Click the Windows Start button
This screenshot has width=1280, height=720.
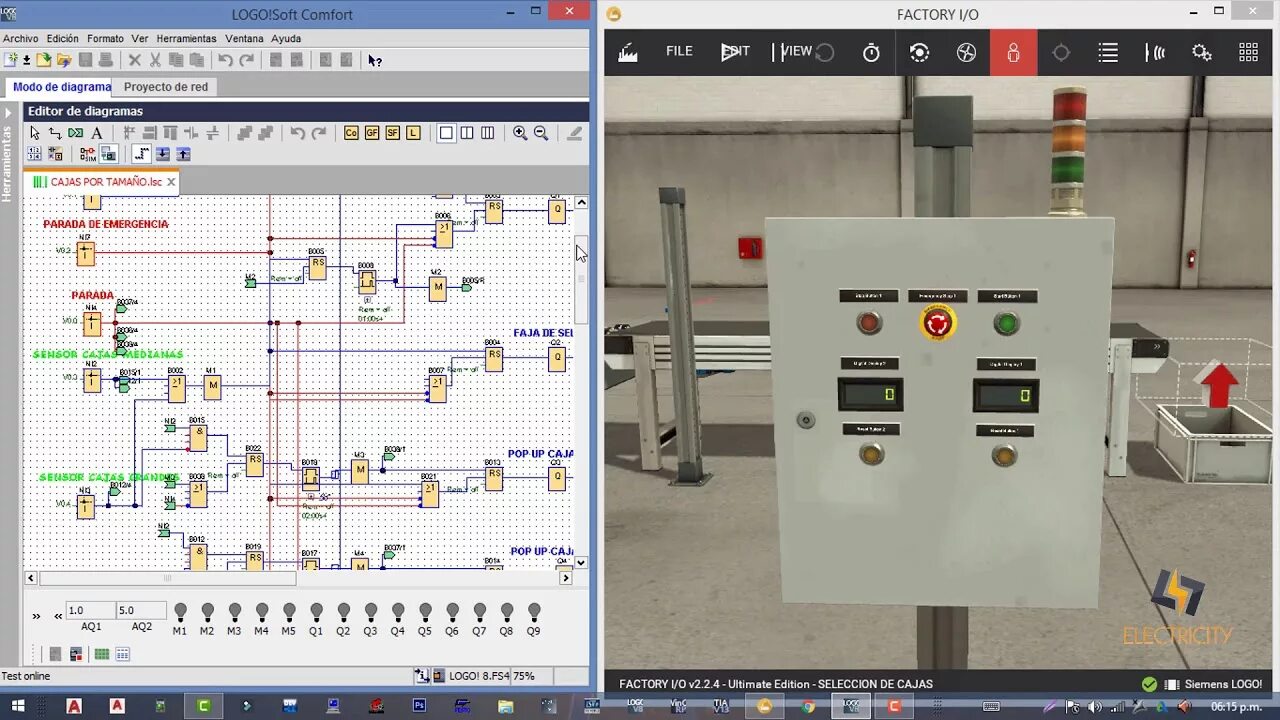click(x=17, y=706)
